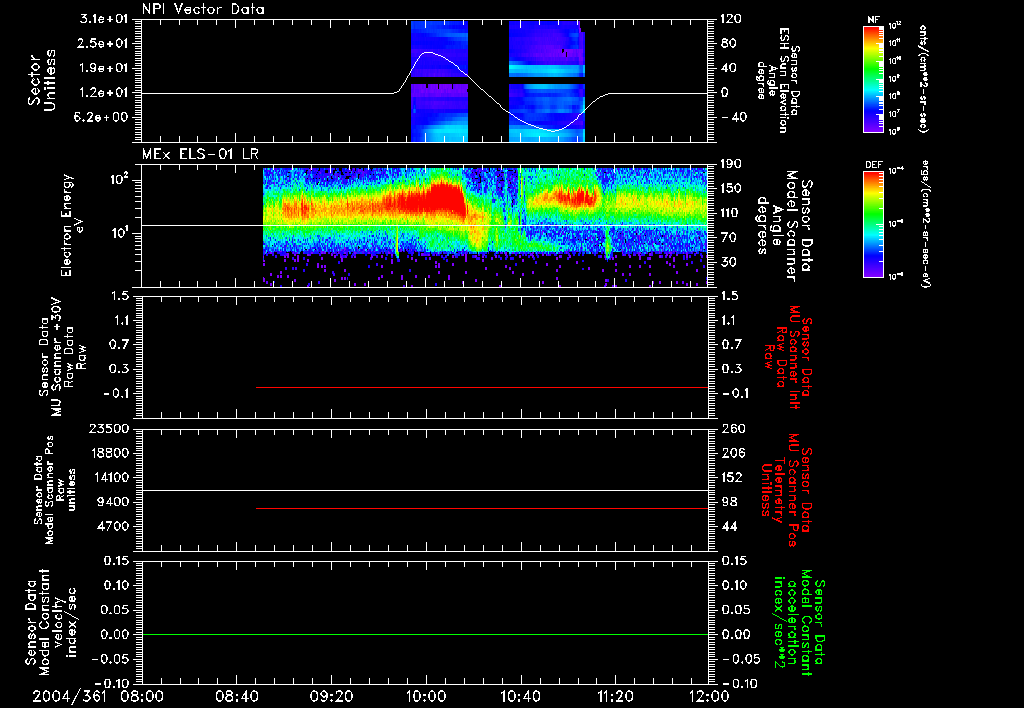The height and width of the screenshot is (708, 1024).
Task: Click the DEF units label "ergs/(cm**2-sr-sec-eV)"
Action: tap(925, 223)
